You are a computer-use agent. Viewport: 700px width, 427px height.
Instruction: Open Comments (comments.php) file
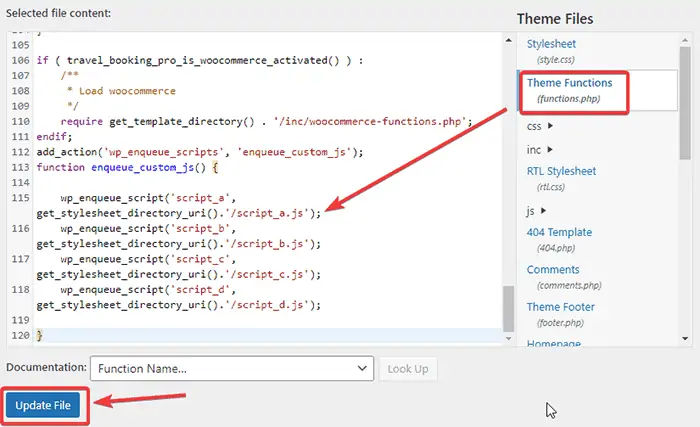(553, 269)
